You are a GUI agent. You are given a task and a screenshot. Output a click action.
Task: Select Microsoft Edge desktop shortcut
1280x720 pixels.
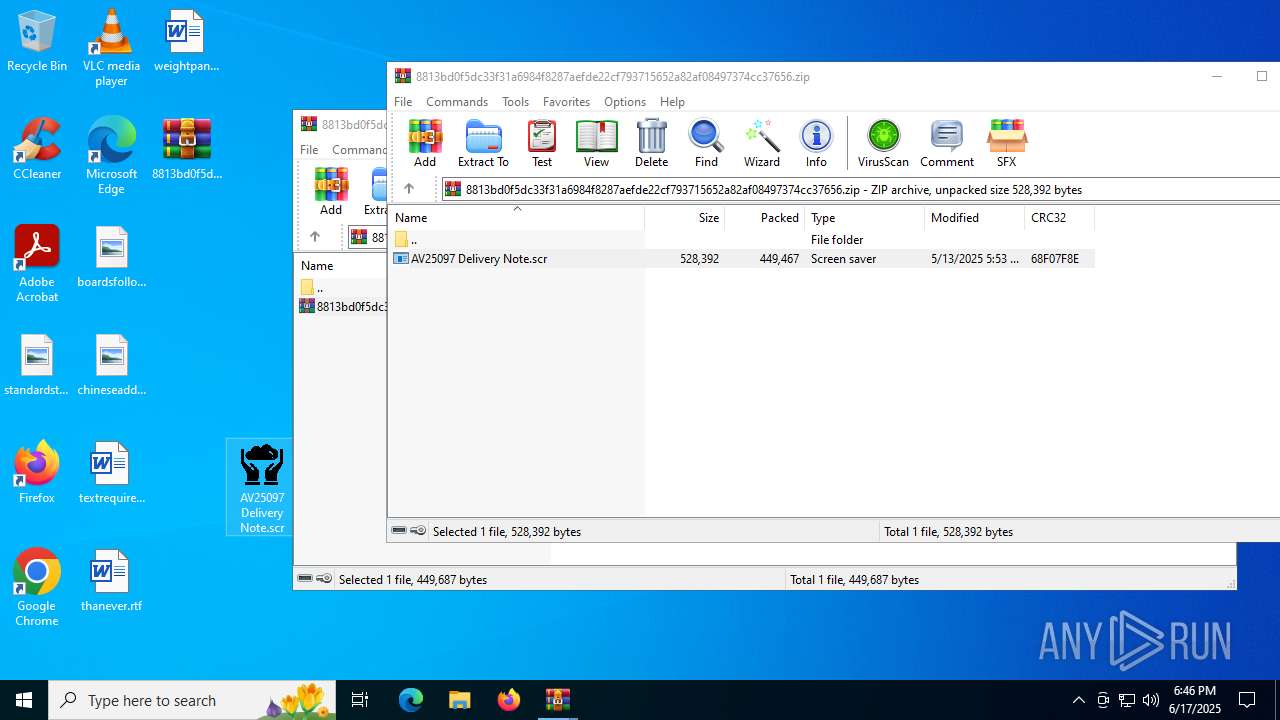(x=111, y=156)
